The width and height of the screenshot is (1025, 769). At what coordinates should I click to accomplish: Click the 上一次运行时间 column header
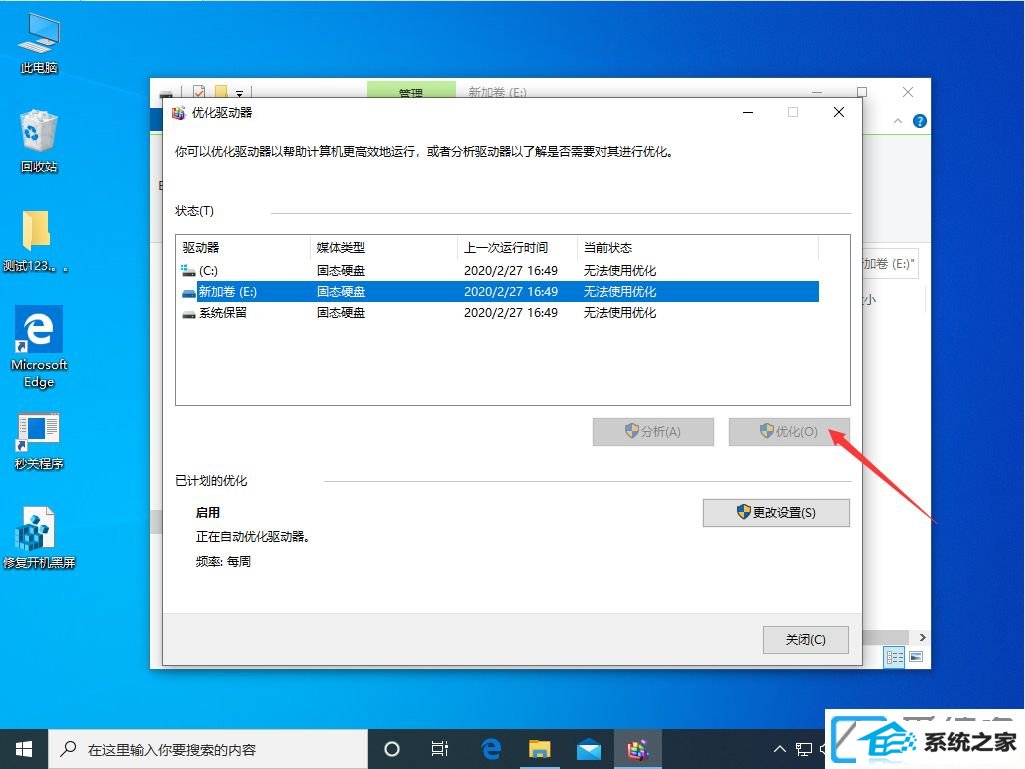518,247
